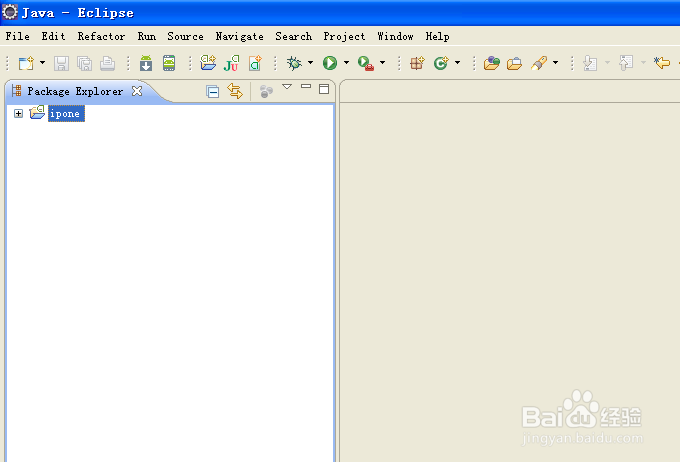The image size is (680, 462).
Task: Click the Save toolbar icon
Action: pos(61,63)
